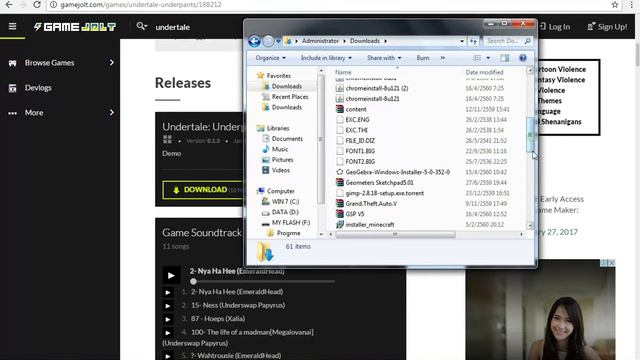
Task: Close the advertisement with X icon
Action: tap(611, 263)
